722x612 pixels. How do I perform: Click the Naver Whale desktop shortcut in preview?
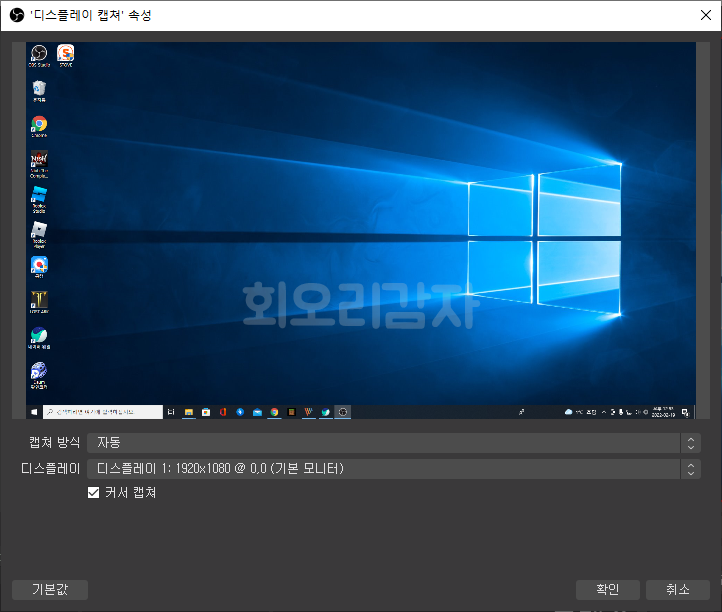coord(39,338)
